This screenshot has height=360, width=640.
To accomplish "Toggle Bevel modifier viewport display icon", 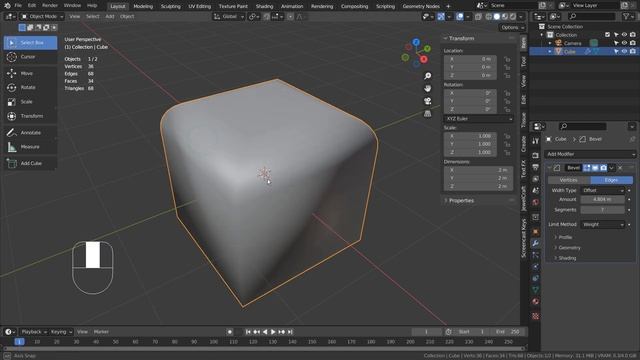I will [595, 168].
